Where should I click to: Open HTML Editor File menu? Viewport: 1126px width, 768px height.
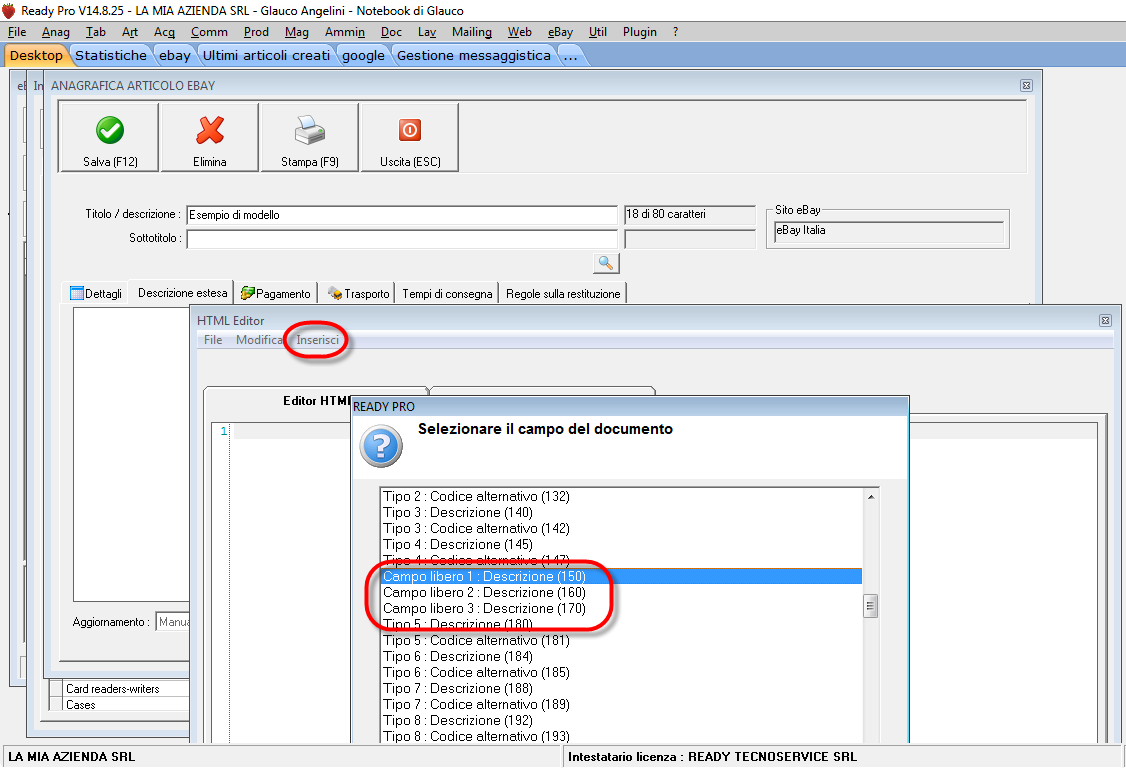pyautogui.click(x=213, y=340)
